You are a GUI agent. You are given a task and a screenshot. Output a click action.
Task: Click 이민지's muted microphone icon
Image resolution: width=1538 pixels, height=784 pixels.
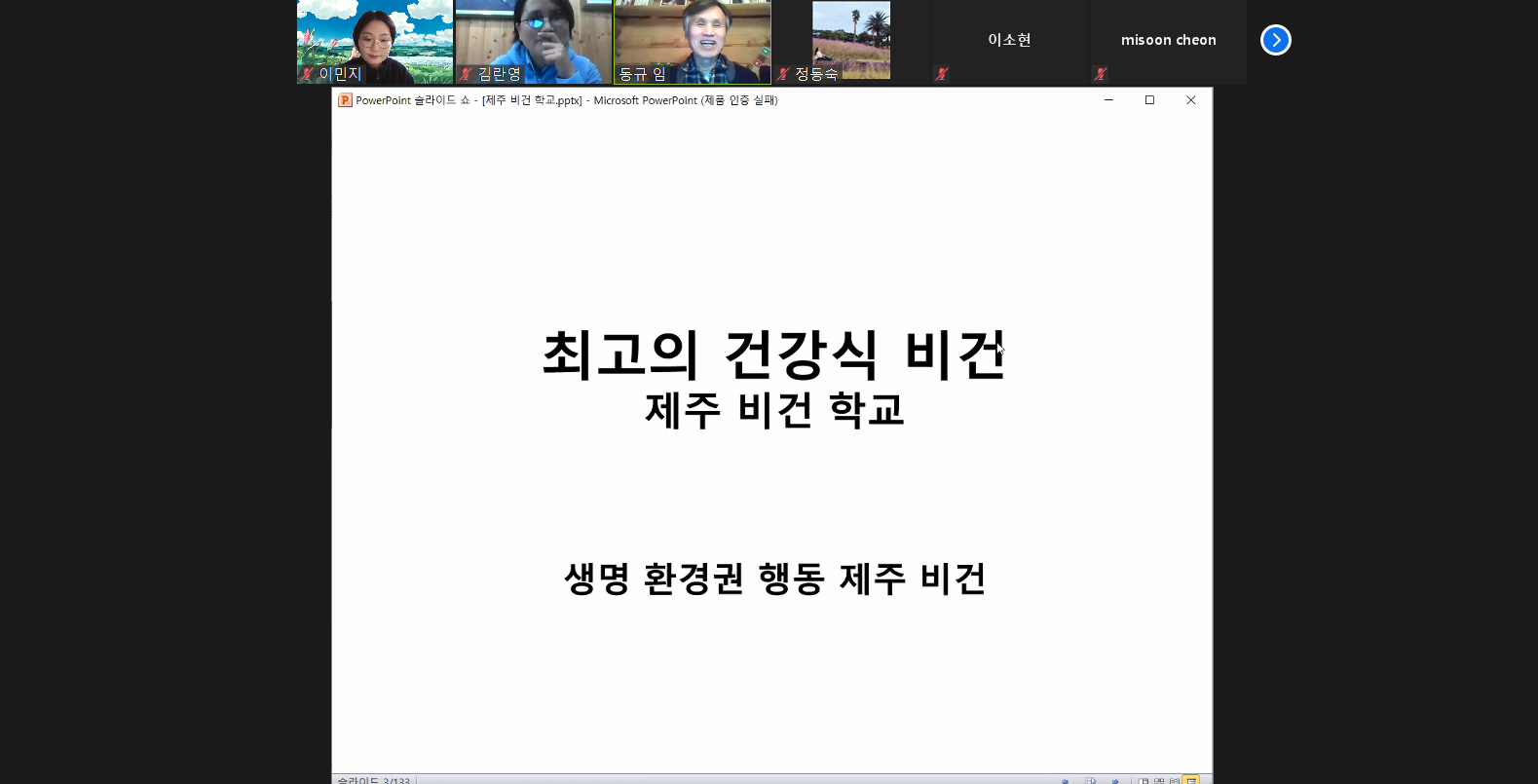307,74
